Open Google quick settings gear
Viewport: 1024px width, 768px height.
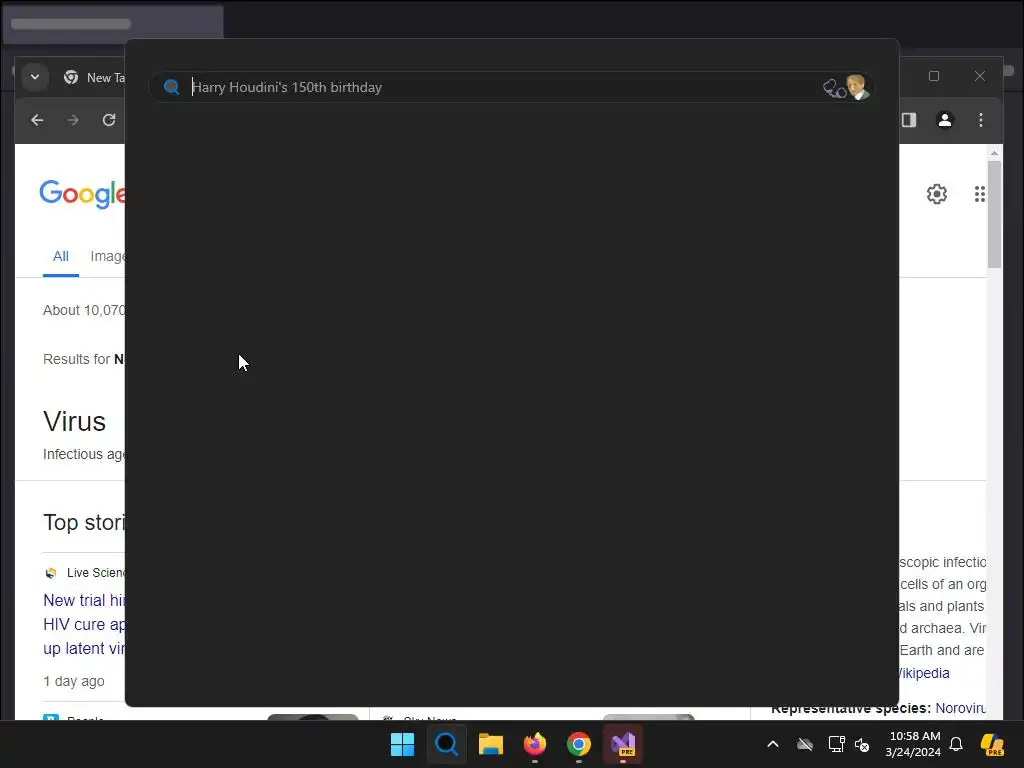tap(936, 194)
